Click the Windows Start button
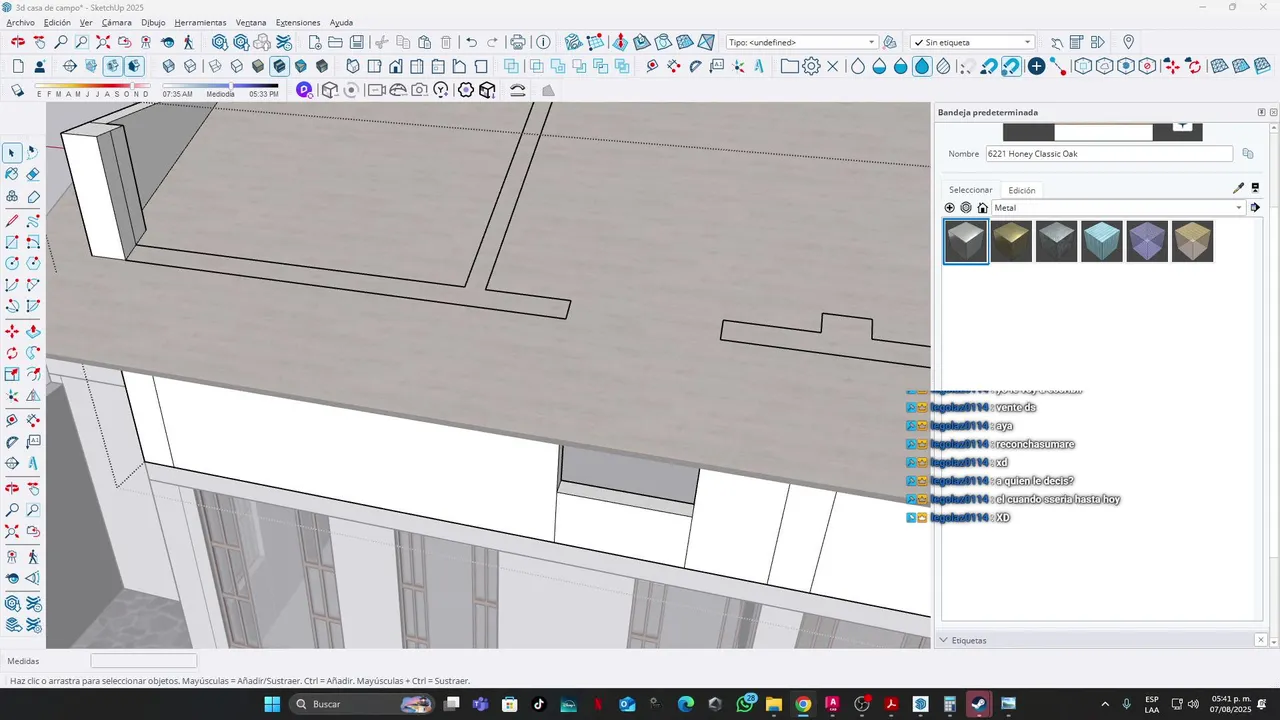Image resolution: width=1280 pixels, height=720 pixels. tap(271, 704)
